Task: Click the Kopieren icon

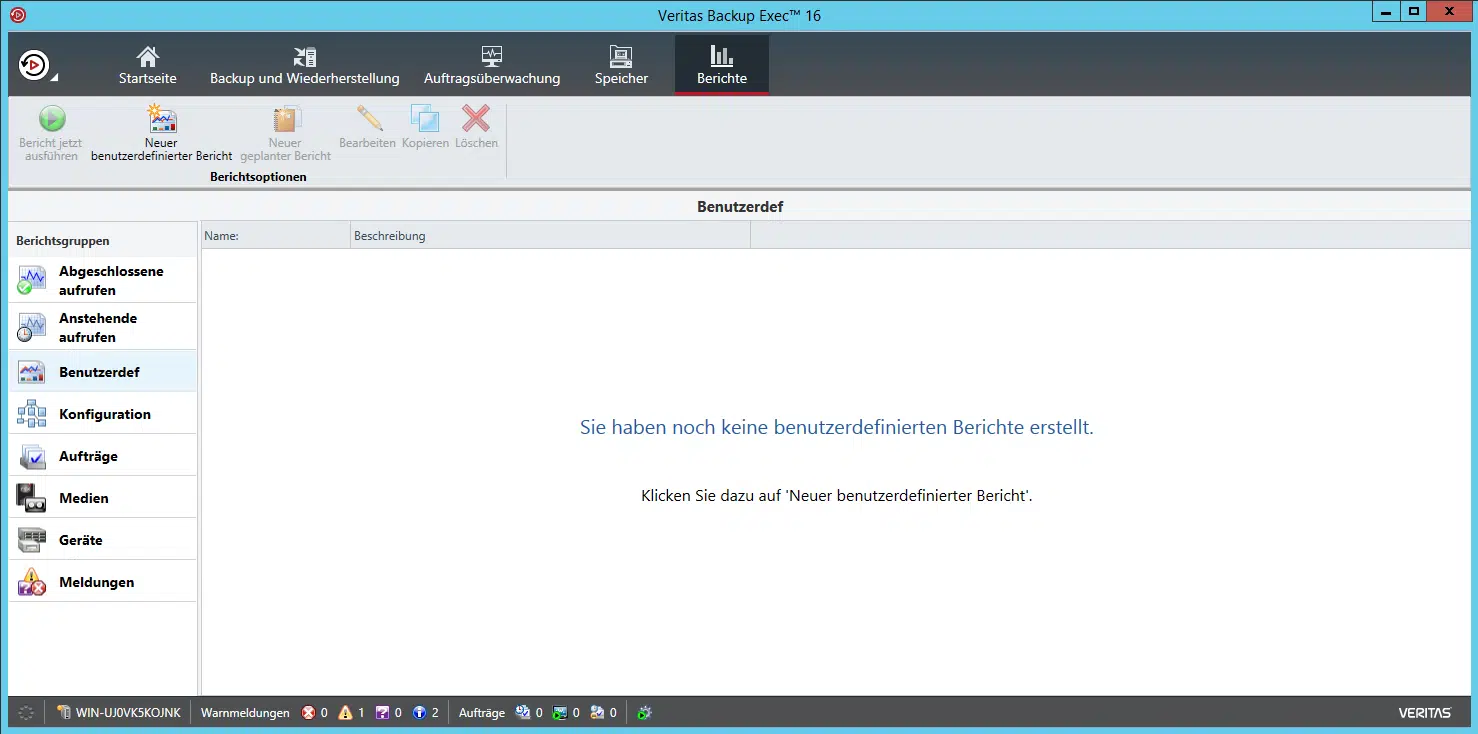Action: (x=425, y=119)
